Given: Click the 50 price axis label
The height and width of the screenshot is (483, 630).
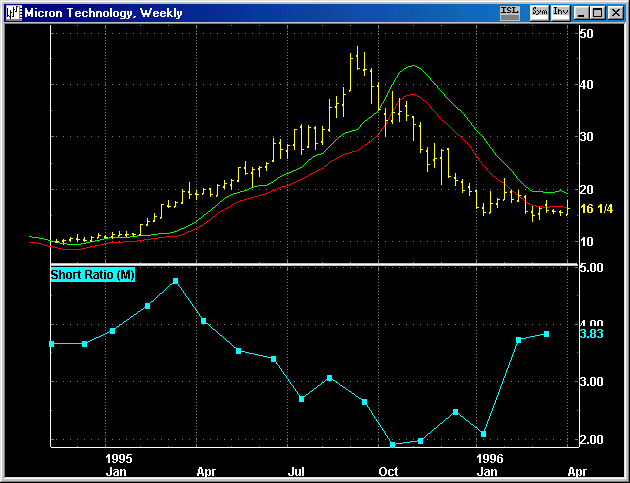Looking at the screenshot, I should [587, 33].
